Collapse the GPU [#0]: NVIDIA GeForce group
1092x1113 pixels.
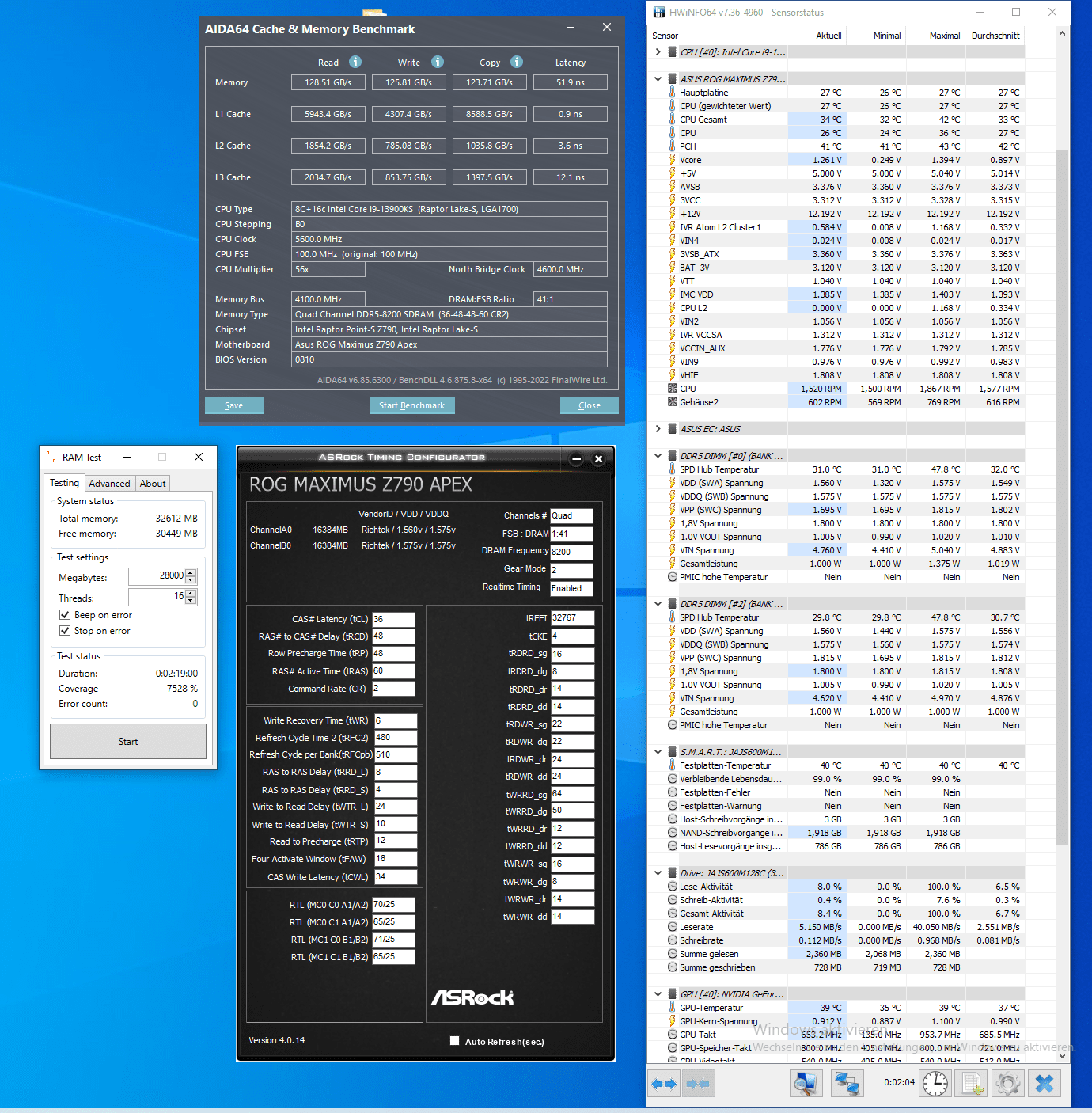click(x=658, y=994)
